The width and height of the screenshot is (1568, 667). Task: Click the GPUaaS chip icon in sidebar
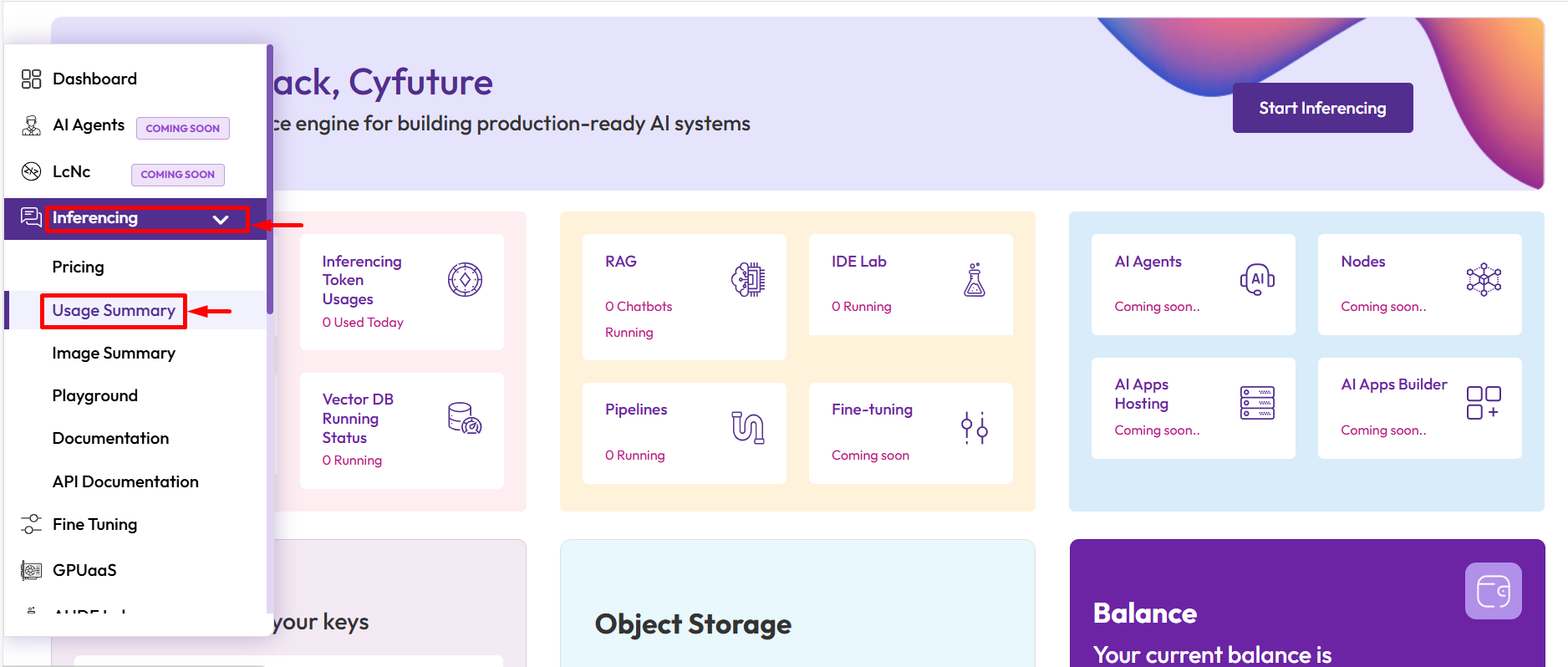click(x=31, y=571)
